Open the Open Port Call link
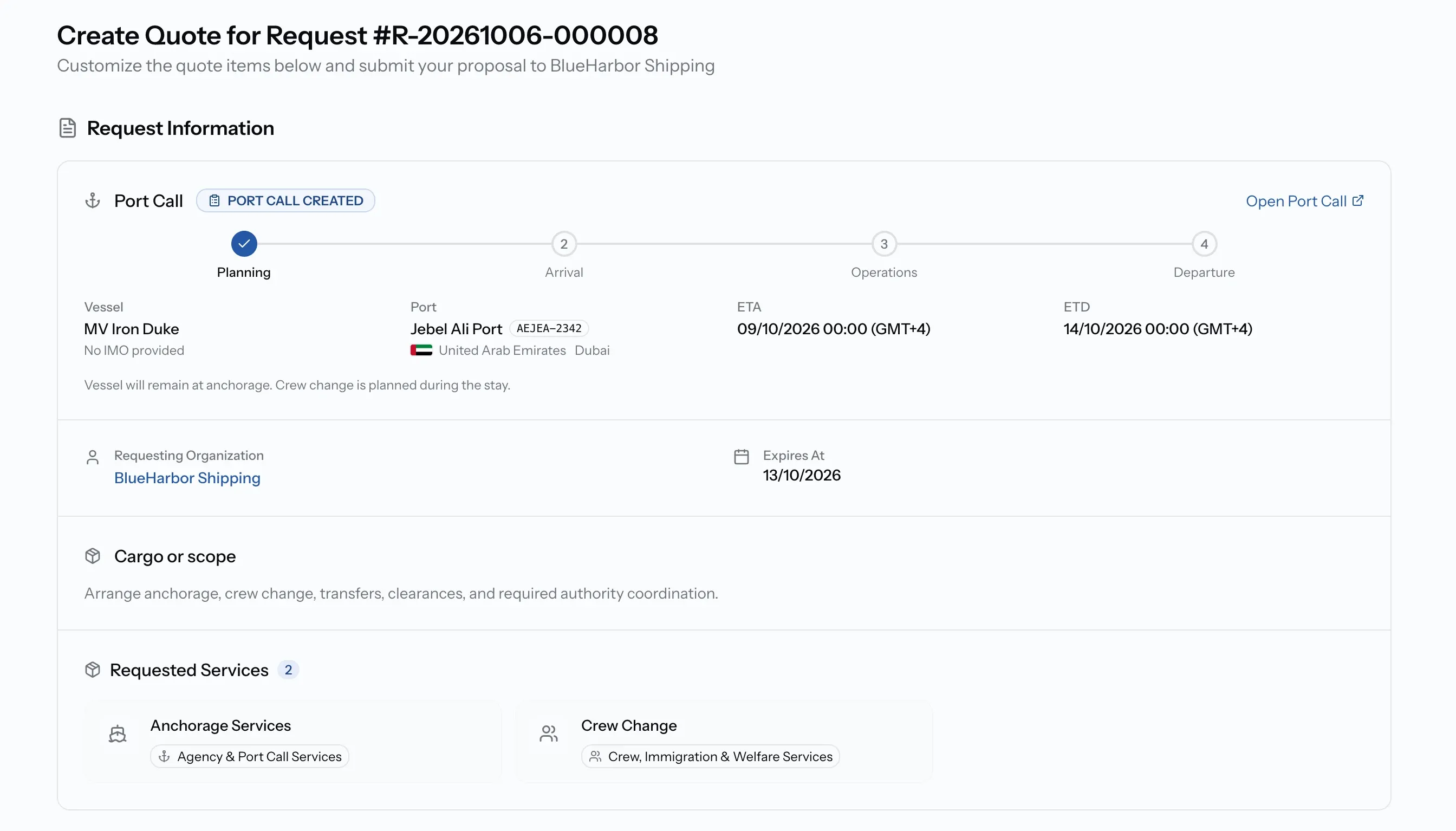 tap(1304, 201)
